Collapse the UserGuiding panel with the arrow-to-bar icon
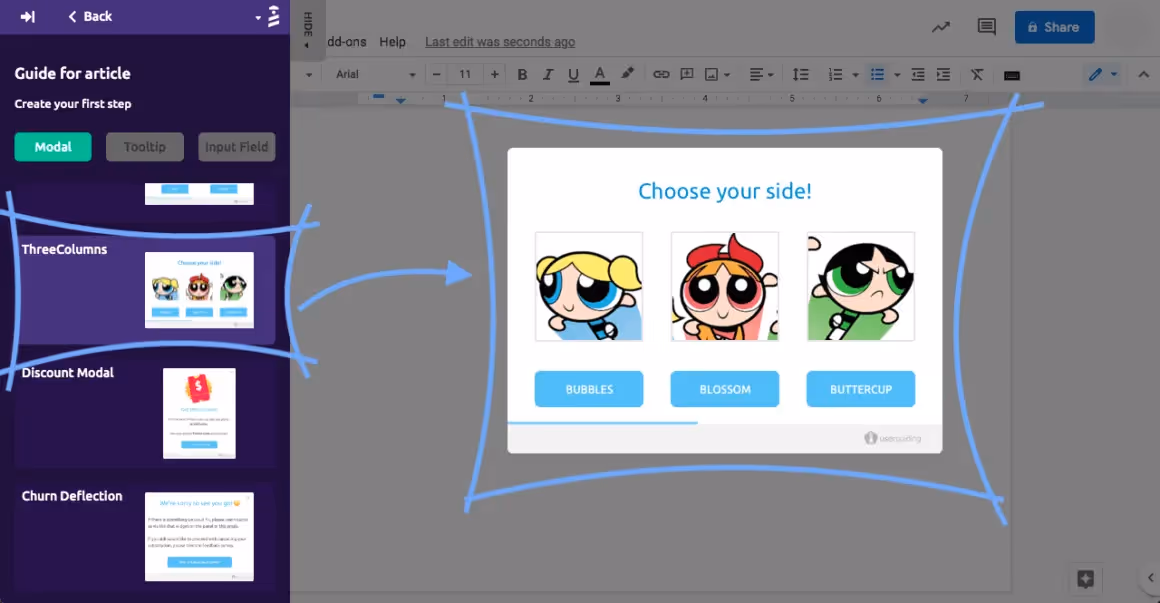Screen dimensions: 1160x603 pos(27,16)
